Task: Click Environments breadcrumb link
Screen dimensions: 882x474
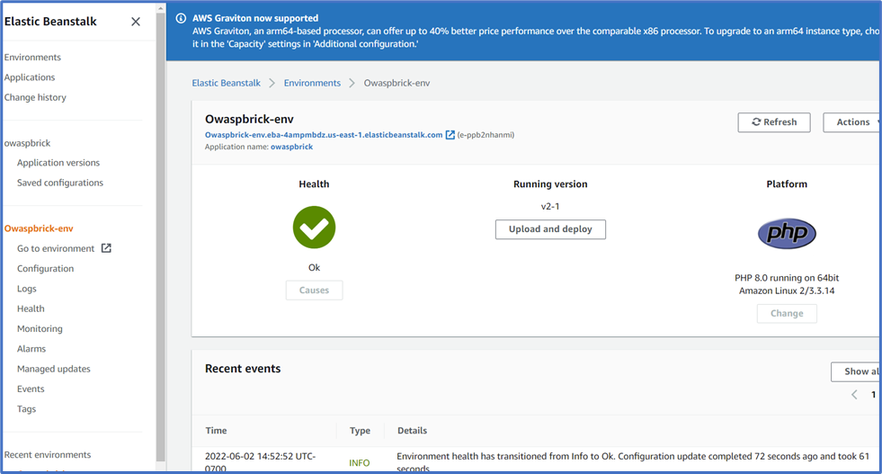Action: click(x=312, y=83)
